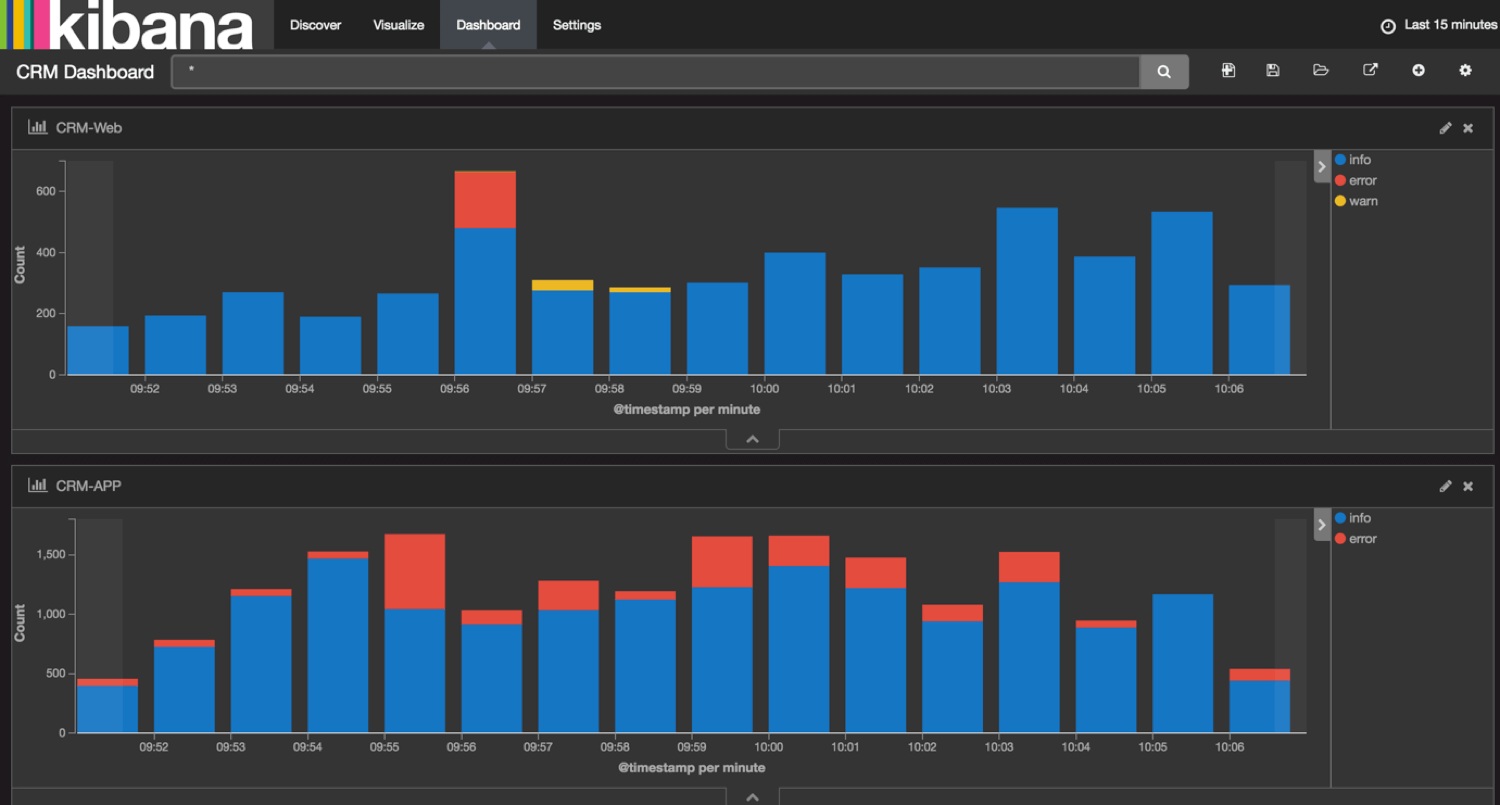Viewport: 1500px width, 805px height.
Task: Edit the CRM-APP panel with the pencil icon
Action: [1445, 486]
